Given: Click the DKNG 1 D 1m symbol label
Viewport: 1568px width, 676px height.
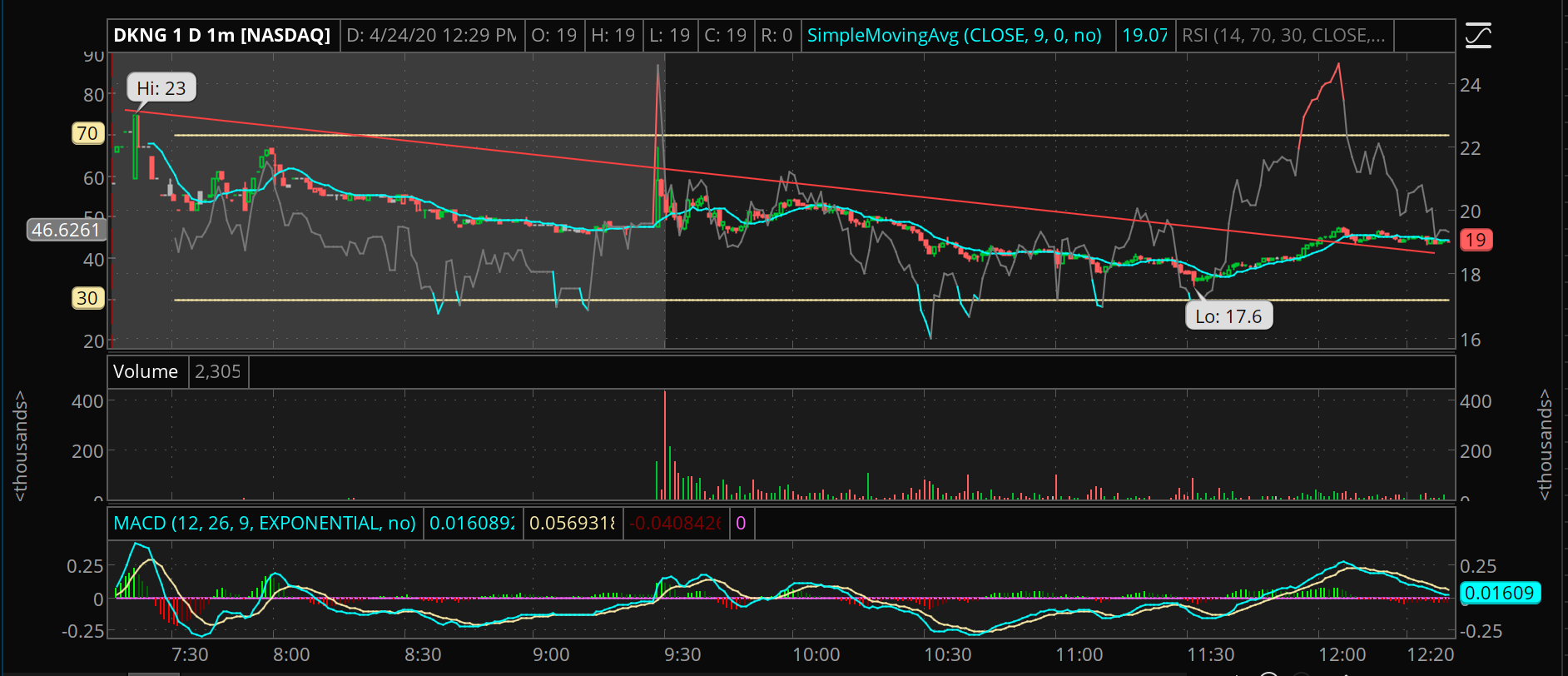Looking at the screenshot, I should point(222,36).
